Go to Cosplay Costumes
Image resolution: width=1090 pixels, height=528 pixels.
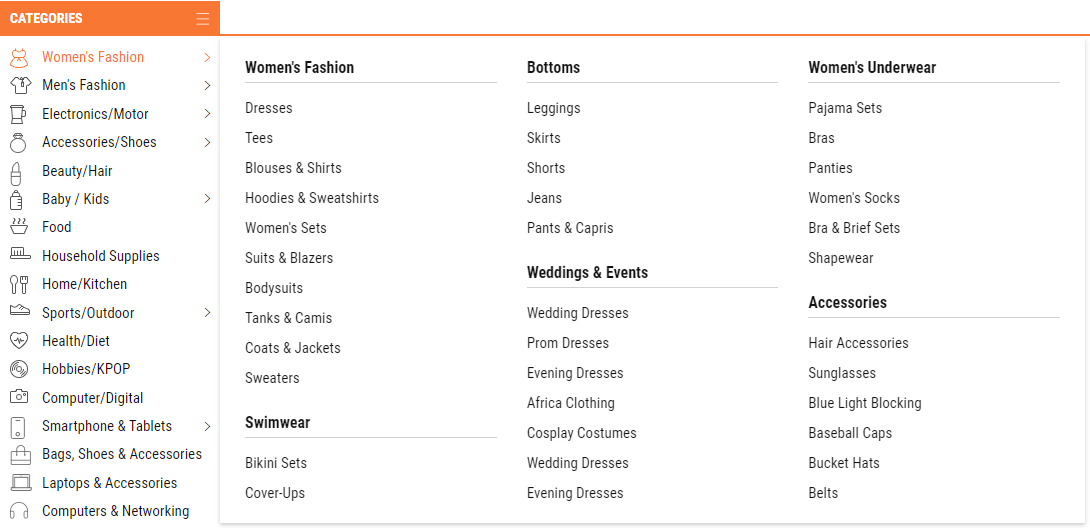[581, 433]
